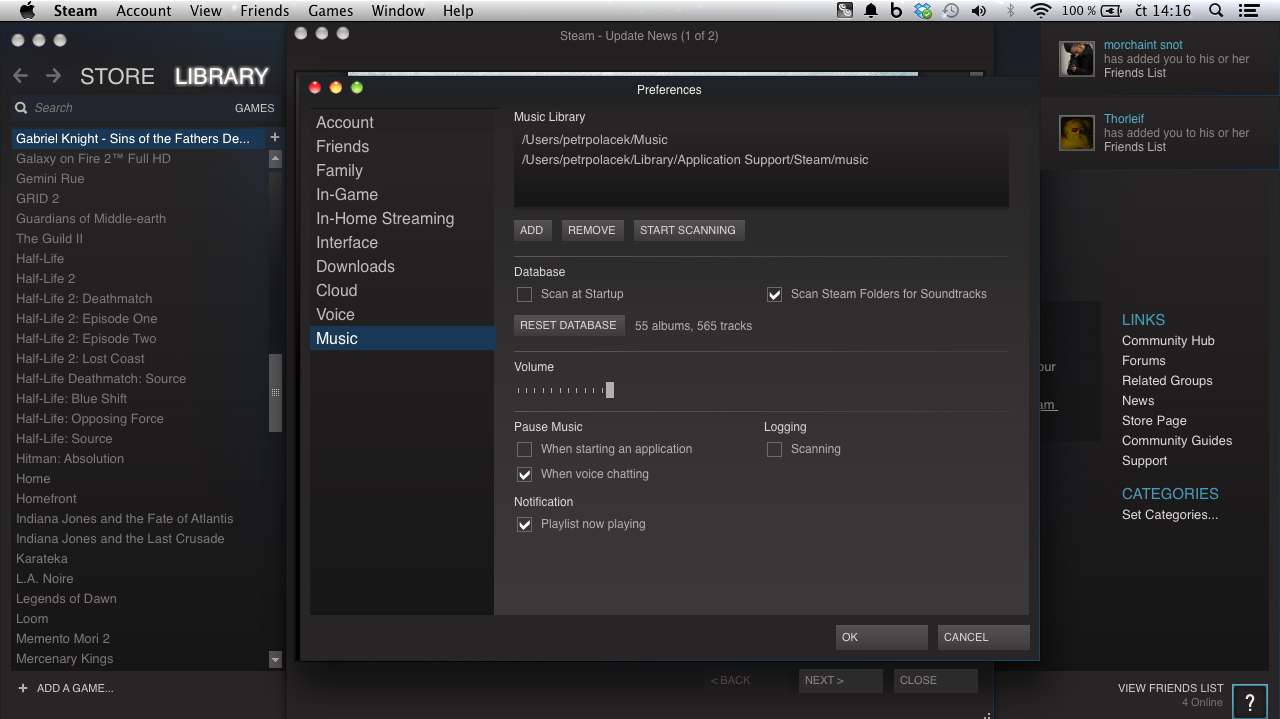The width and height of the screenshot is (1280, 719).
Task: Click START SCANNING button
Action: (688, 230)
